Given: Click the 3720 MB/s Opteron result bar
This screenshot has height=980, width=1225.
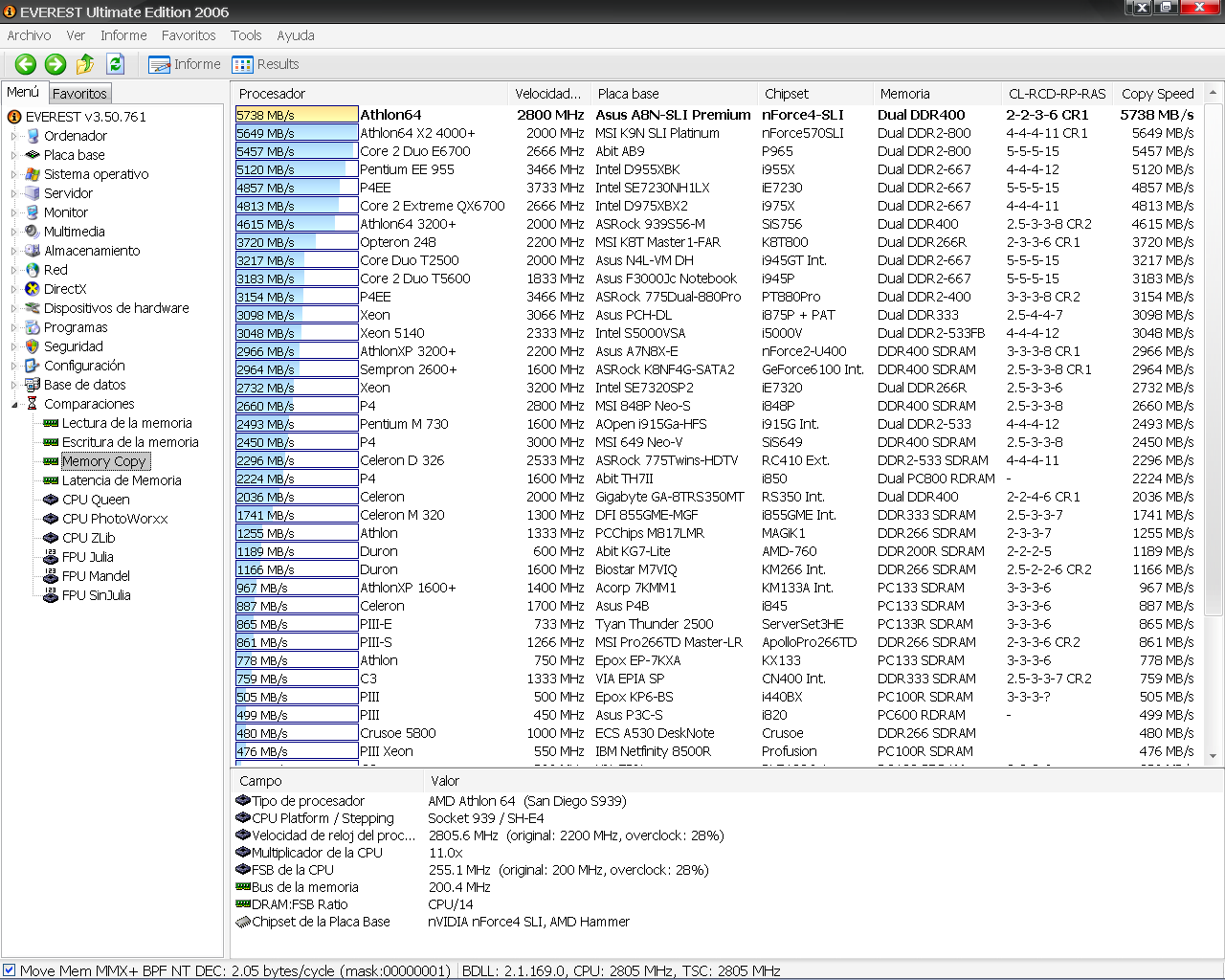Looking at the screenshot, I should 297,242.
